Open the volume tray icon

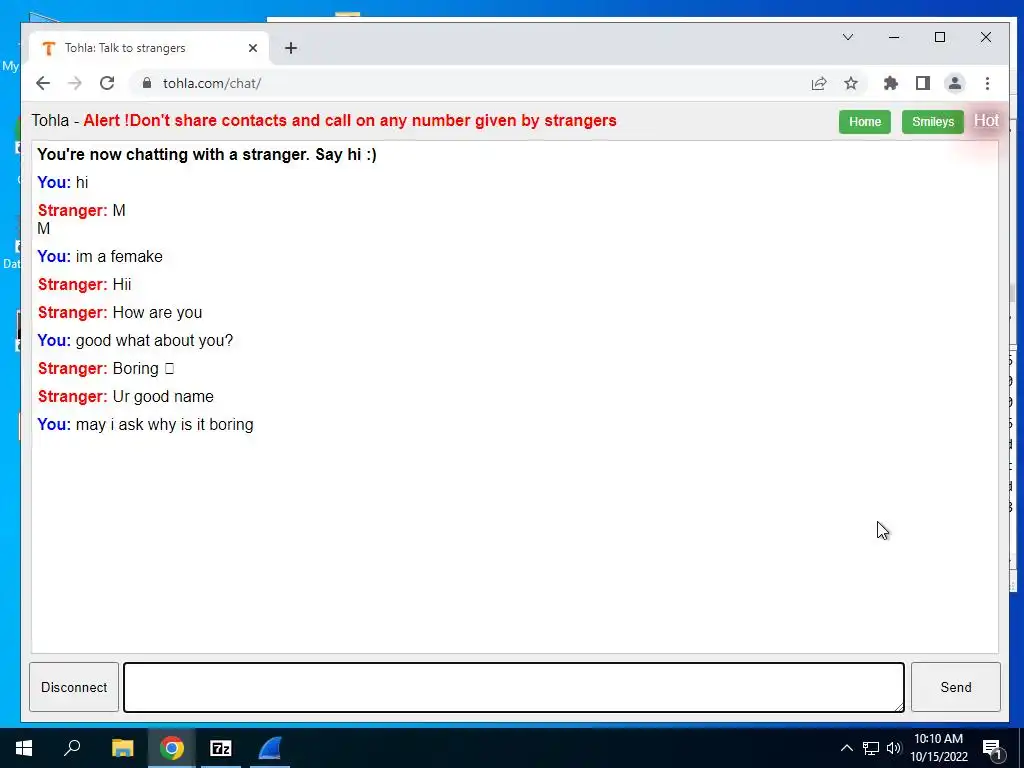(x=893, y=748)
